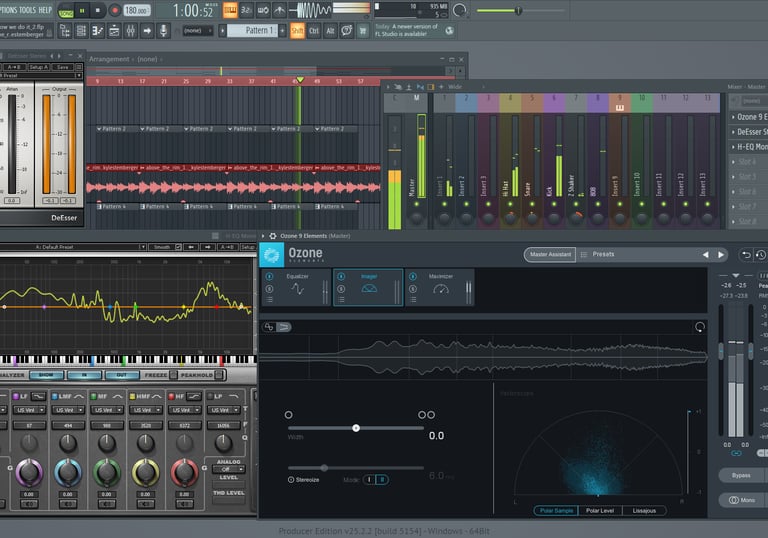This screenshot has height=538, width=768.
Task: Select the Hi Hat mixer track
Action: [510, 162]
